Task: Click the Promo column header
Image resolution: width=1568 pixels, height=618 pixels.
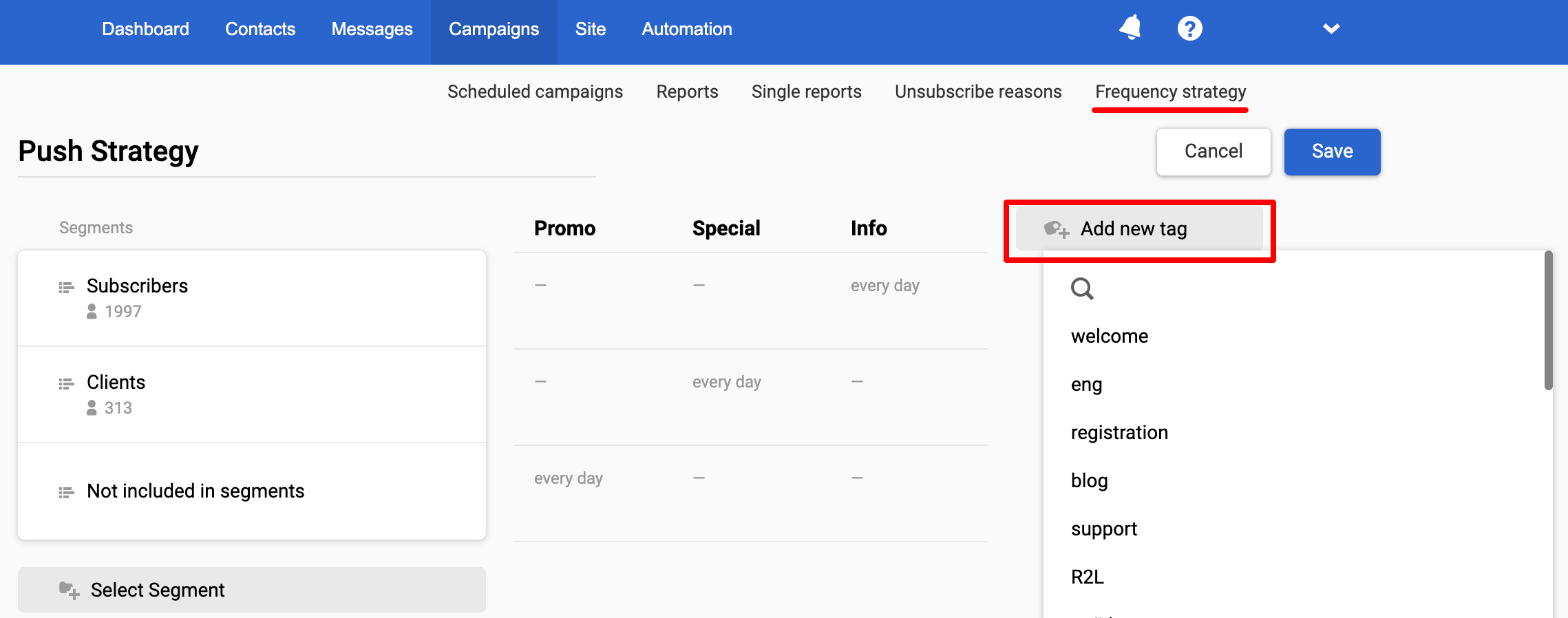Action: 564,228
